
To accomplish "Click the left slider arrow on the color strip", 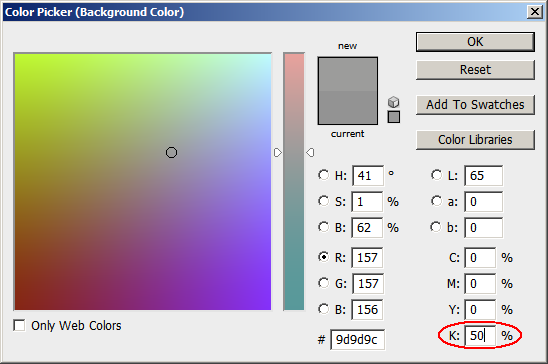I will pyautogui.click(x=277, y=153).
